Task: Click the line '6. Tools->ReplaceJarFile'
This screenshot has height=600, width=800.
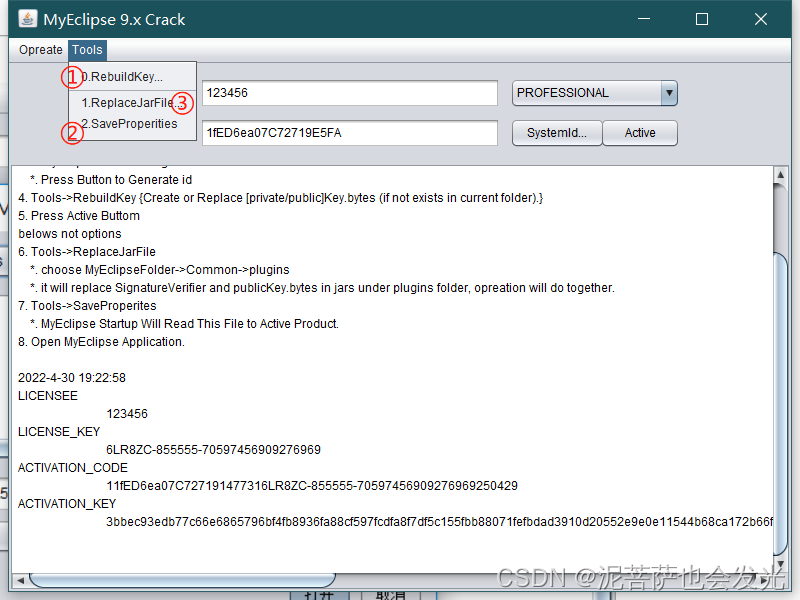Action: point(87,252)
